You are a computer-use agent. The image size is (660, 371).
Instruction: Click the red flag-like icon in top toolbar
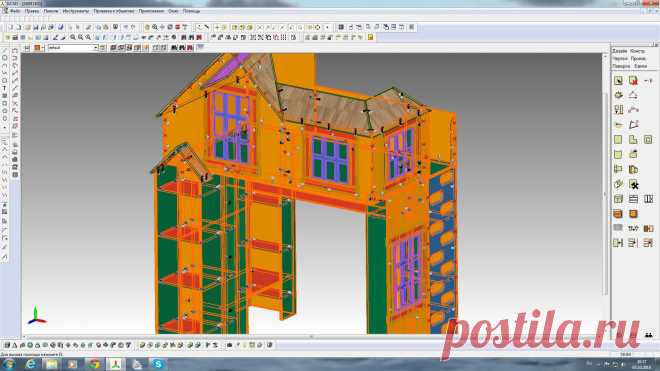pos(178,27)
